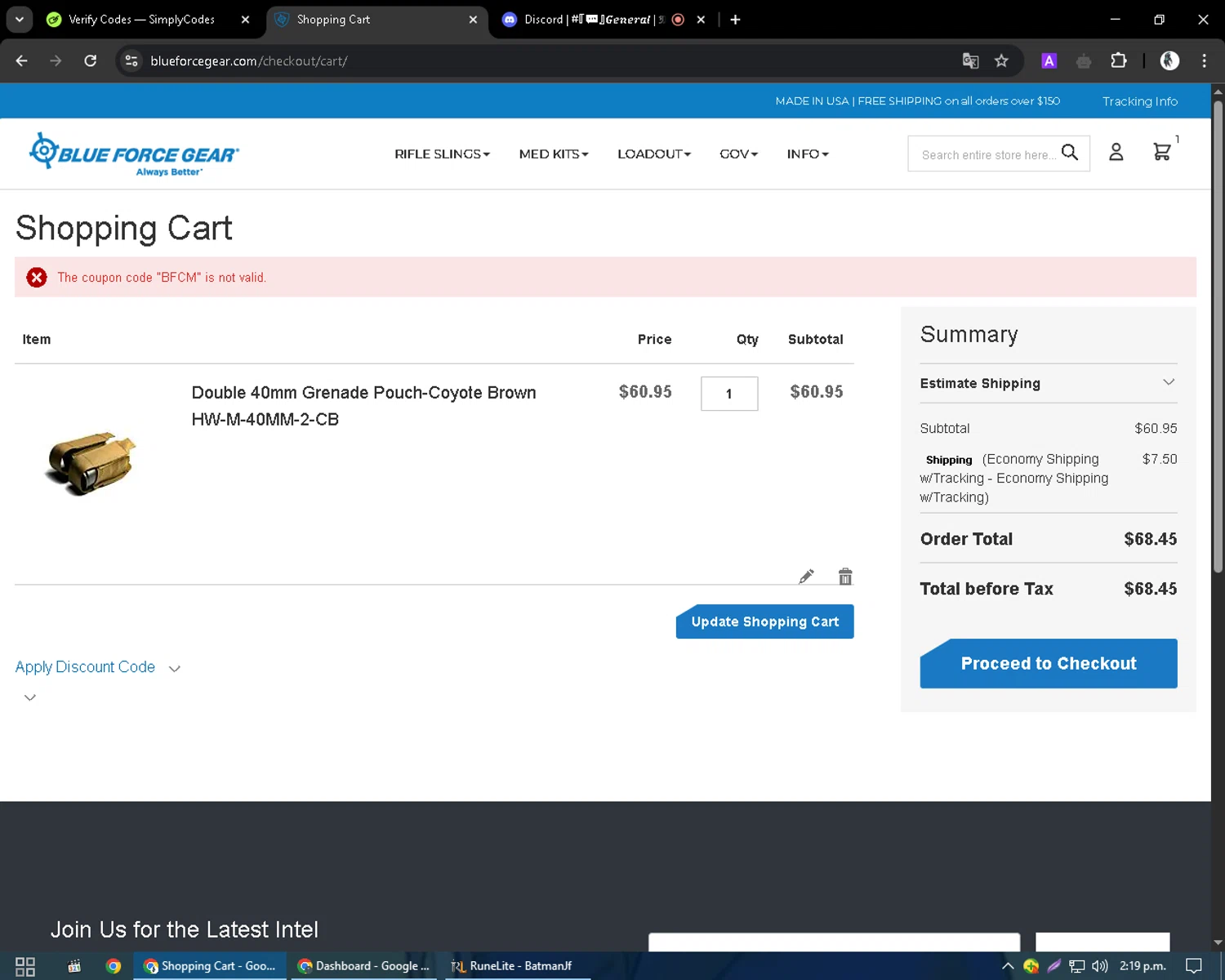Open site information icon in address bar
1225x980 pixels.
pos(131,60)
